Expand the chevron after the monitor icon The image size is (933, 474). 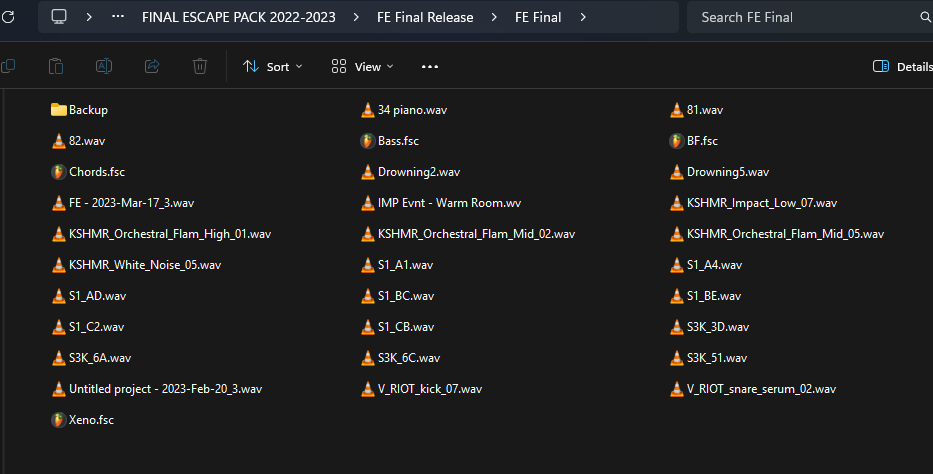coord(89,17)
